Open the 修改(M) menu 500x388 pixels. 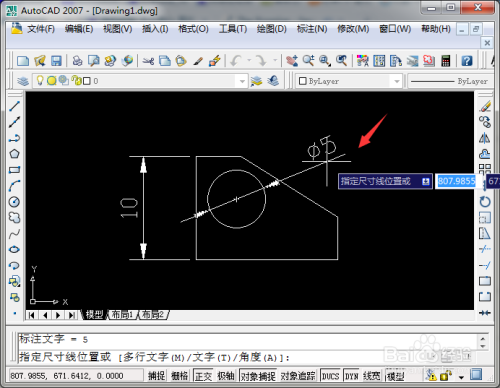[x=353, y=29]
